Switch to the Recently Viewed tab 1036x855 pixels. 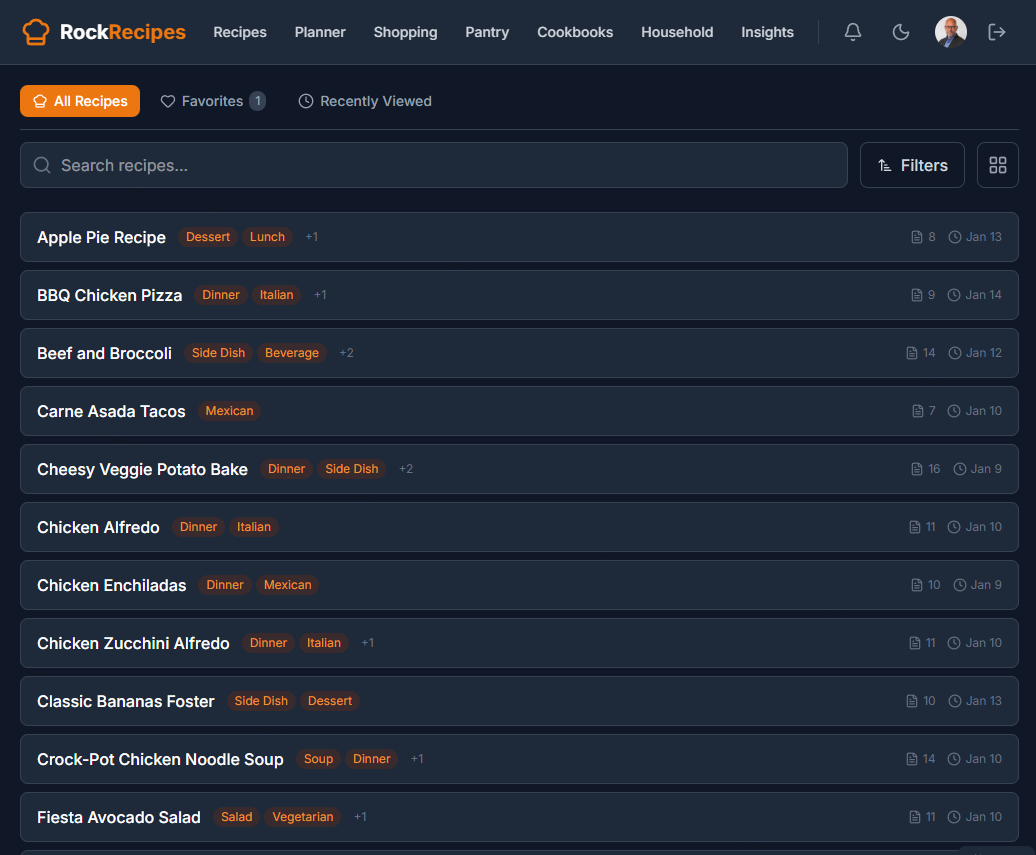[x=365, y=101]
